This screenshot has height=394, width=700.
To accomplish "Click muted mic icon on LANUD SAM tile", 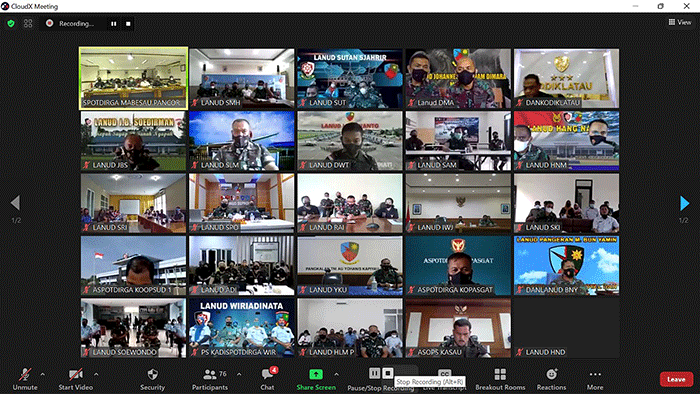I will click(411, 165).
